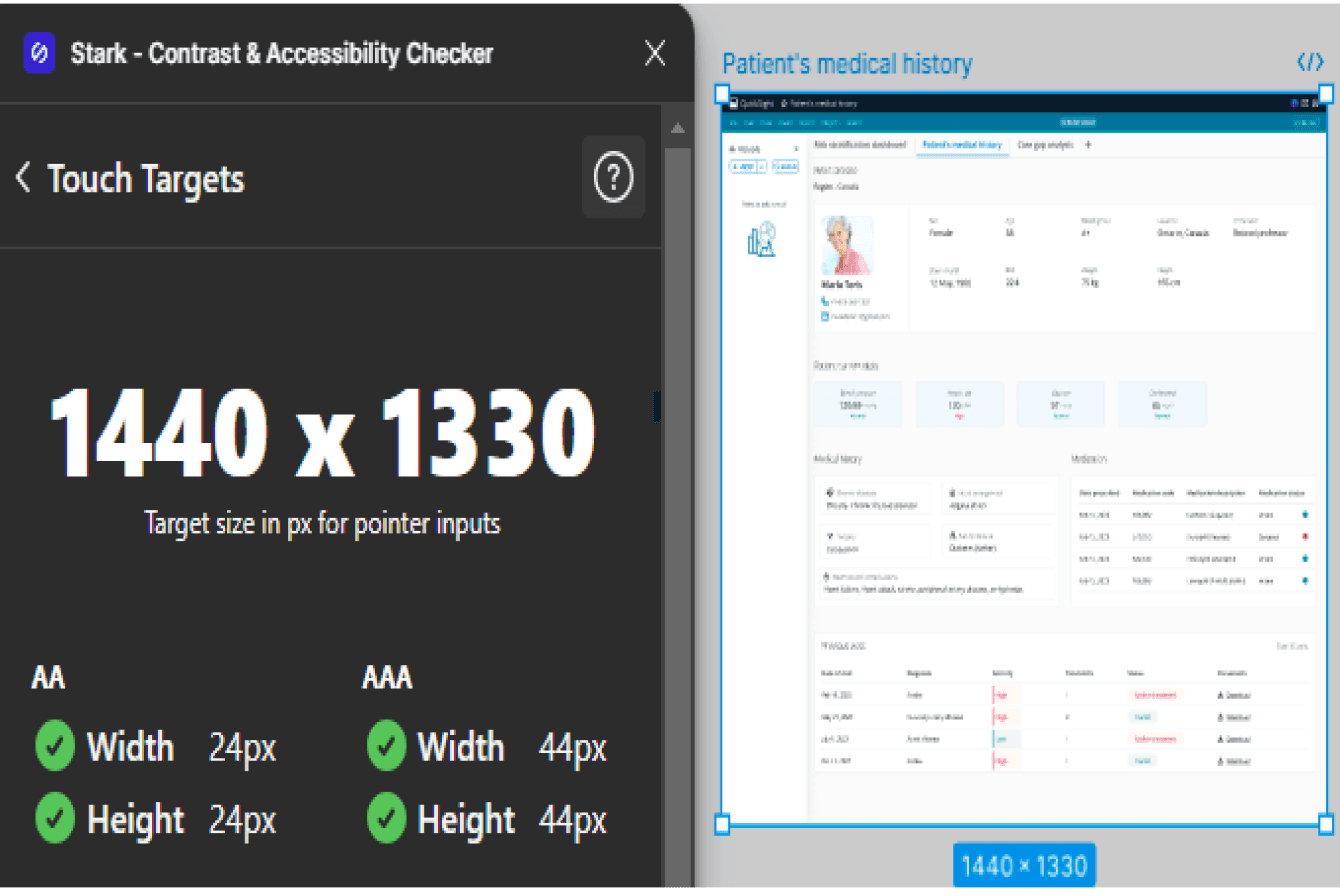Click the Previous visits heading in mockup
The width and height of the screenshot is (1340, 896).
click(x=843, y=646)
